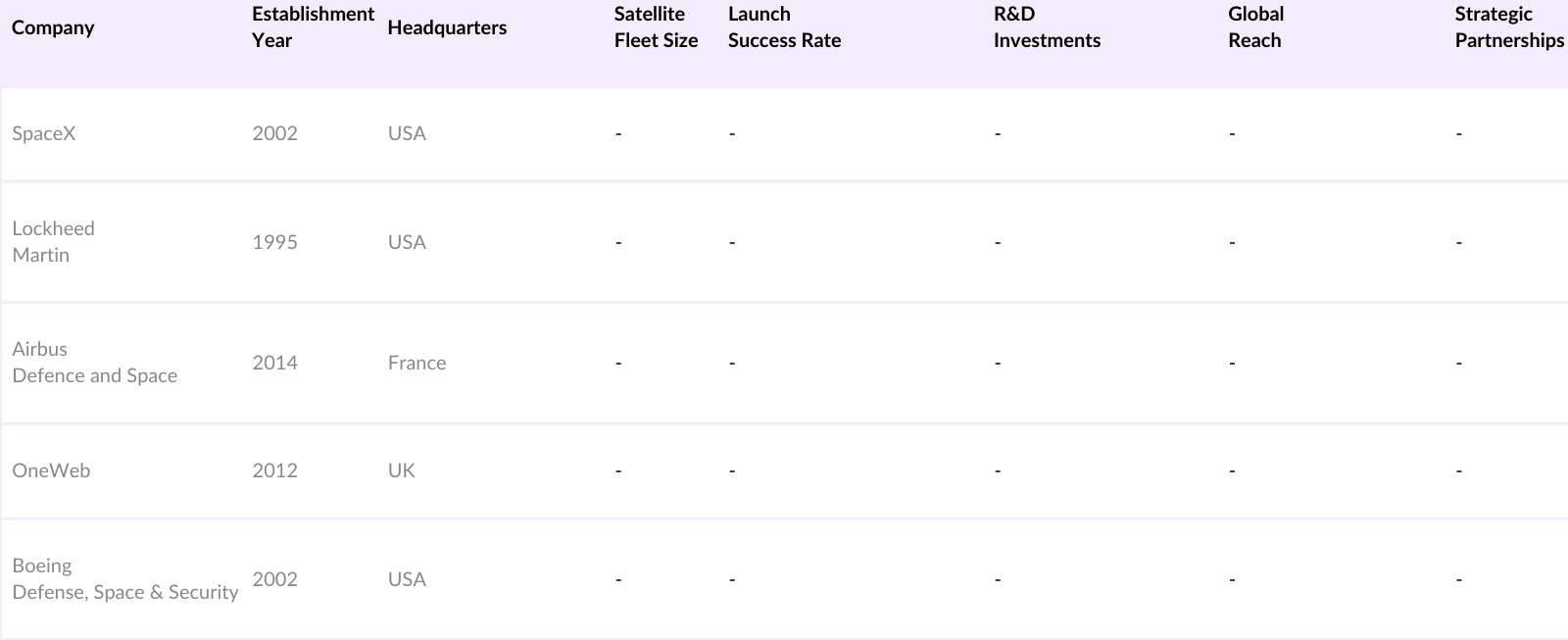Select the Lockheed Martin company cell
This screenshot has height=640, width=1568.
pos(54,241)
